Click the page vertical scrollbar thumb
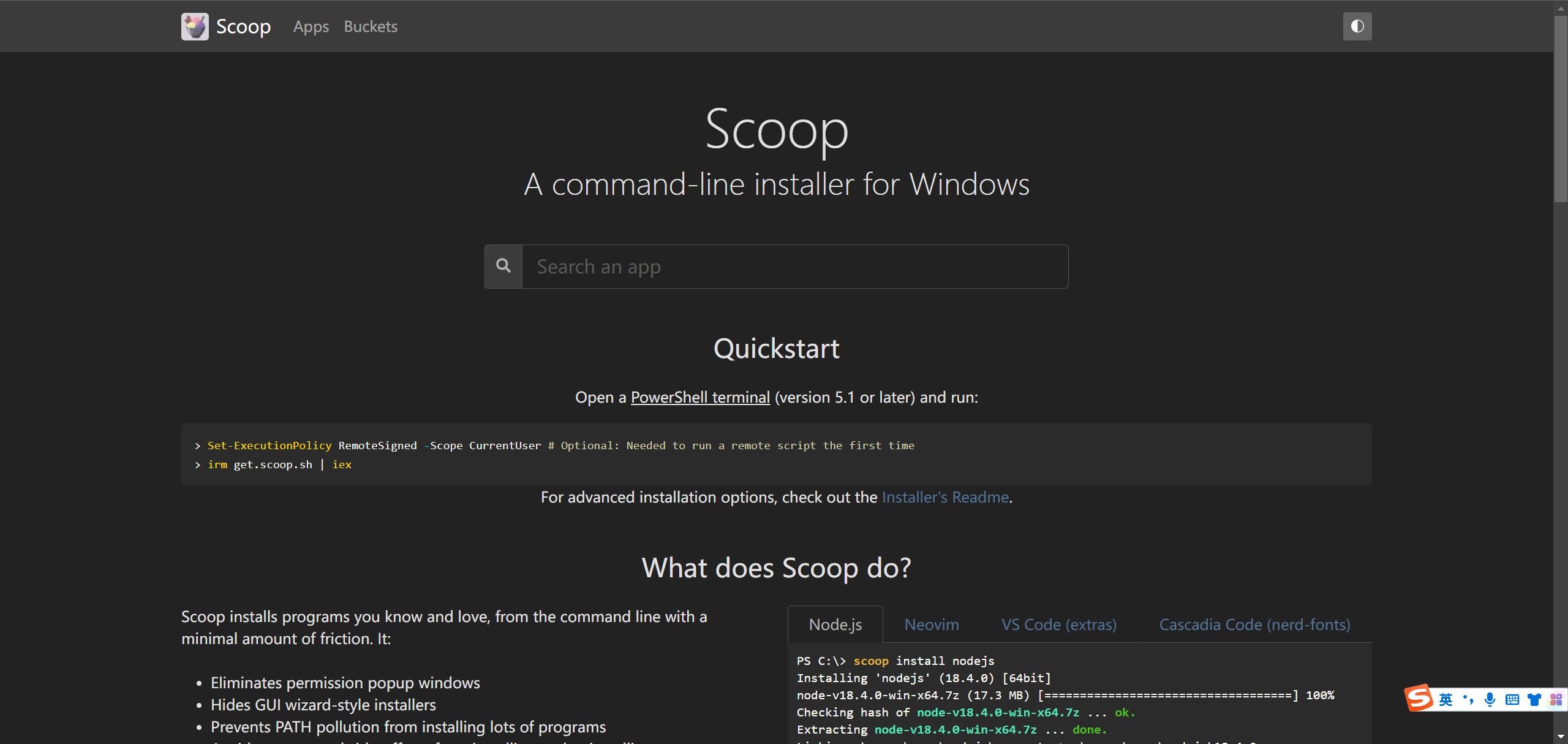 pyautogui.click(x=1560, y=110)
